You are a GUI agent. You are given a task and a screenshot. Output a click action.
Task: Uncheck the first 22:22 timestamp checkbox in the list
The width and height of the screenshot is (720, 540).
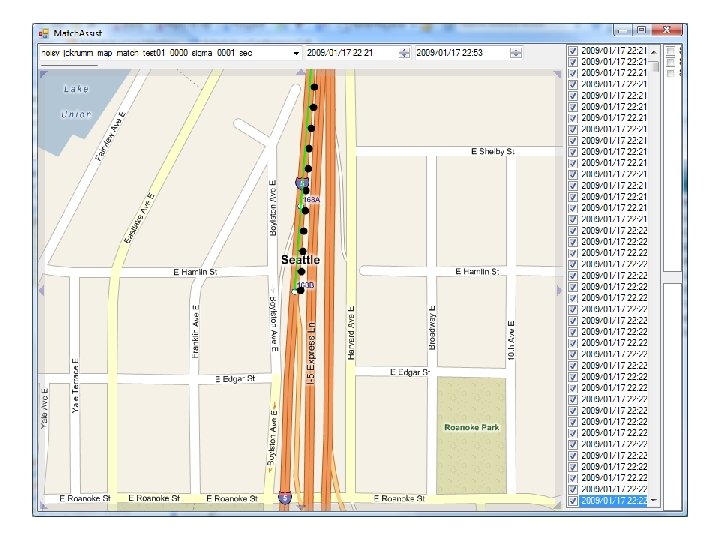tap(573, 231)
